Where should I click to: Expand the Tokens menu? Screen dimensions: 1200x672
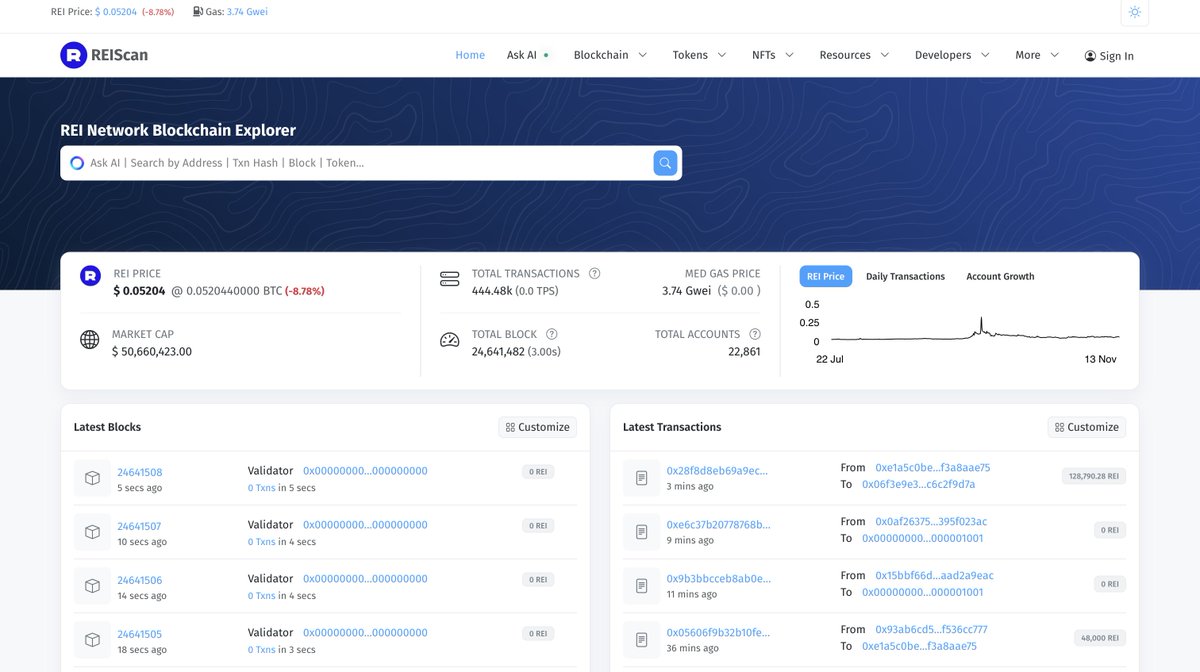699,55
